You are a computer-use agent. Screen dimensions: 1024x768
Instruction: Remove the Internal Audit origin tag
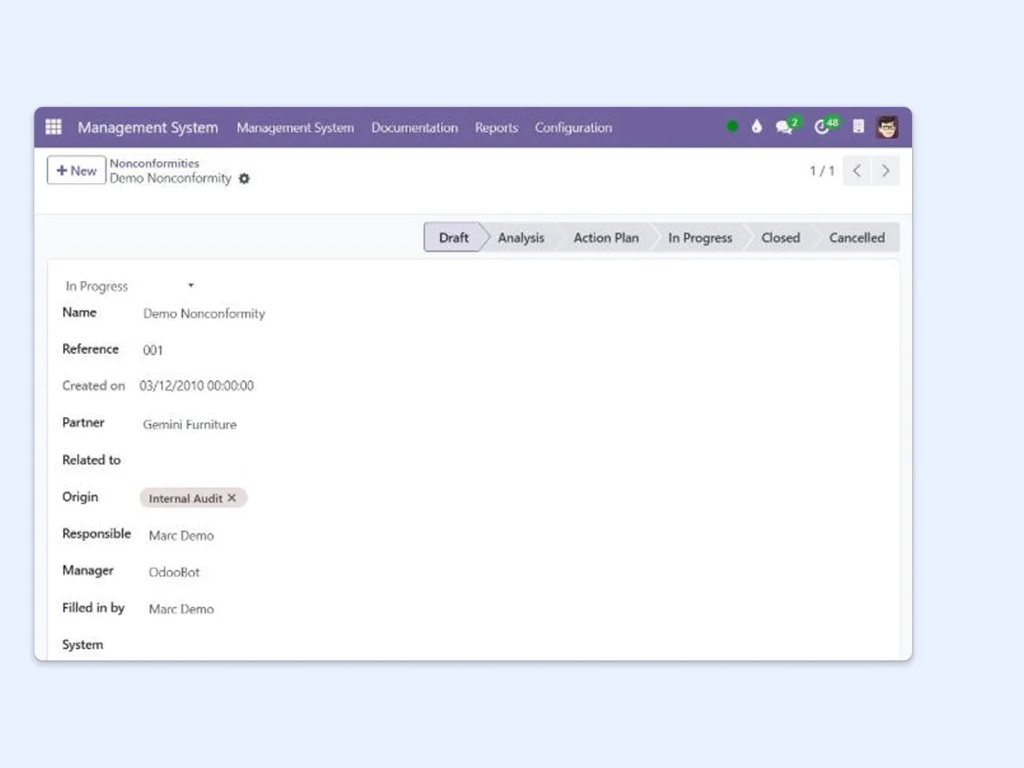pyautogui.click(x=232, y=498)
